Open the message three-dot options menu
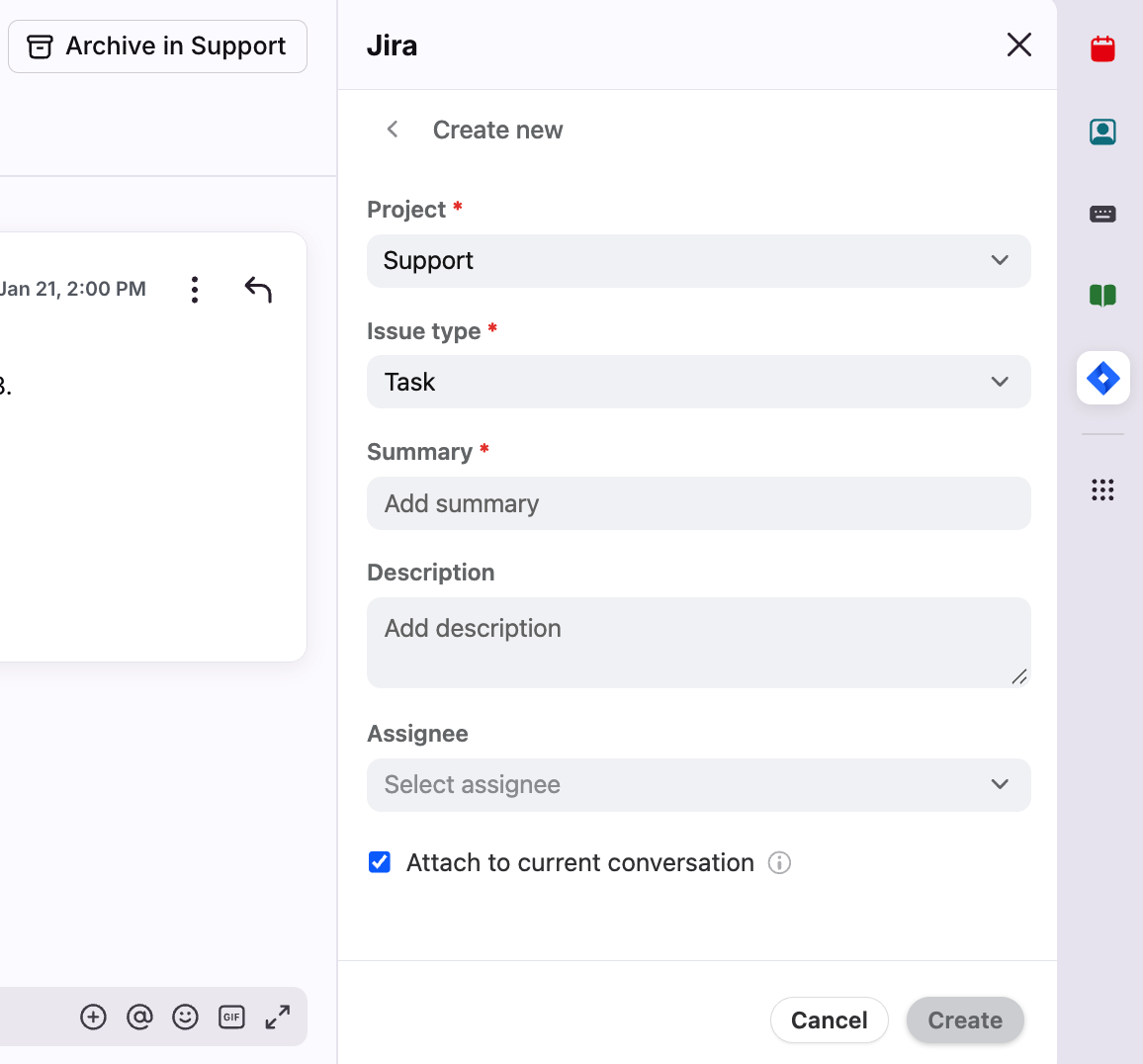This screenshot has width=1143, height=1064. (x=195, y=289)
